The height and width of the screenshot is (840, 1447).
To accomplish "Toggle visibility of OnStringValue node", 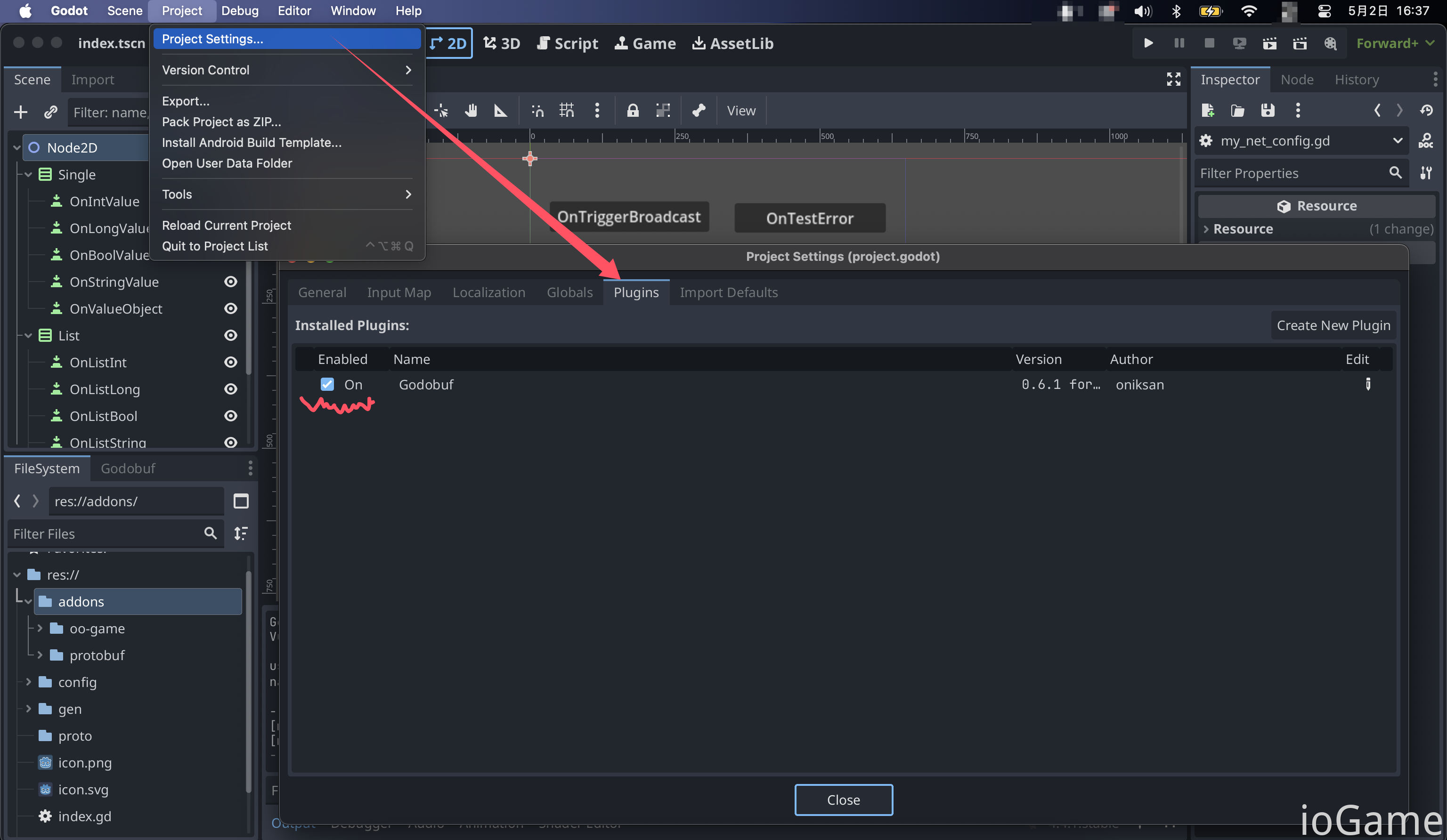I will (230, 282).
